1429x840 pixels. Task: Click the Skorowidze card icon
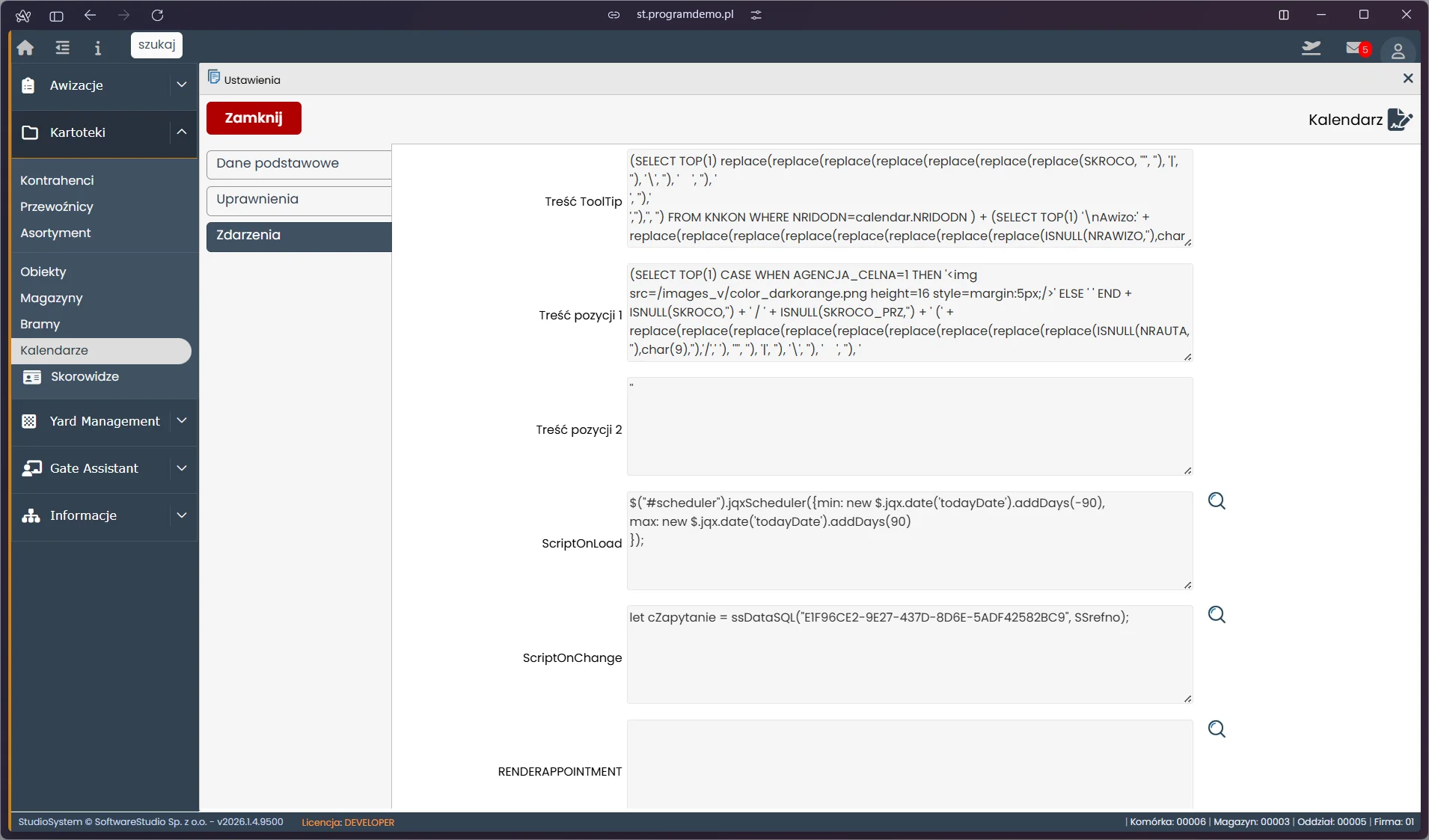pyautogui.click(x=32, y=377)
